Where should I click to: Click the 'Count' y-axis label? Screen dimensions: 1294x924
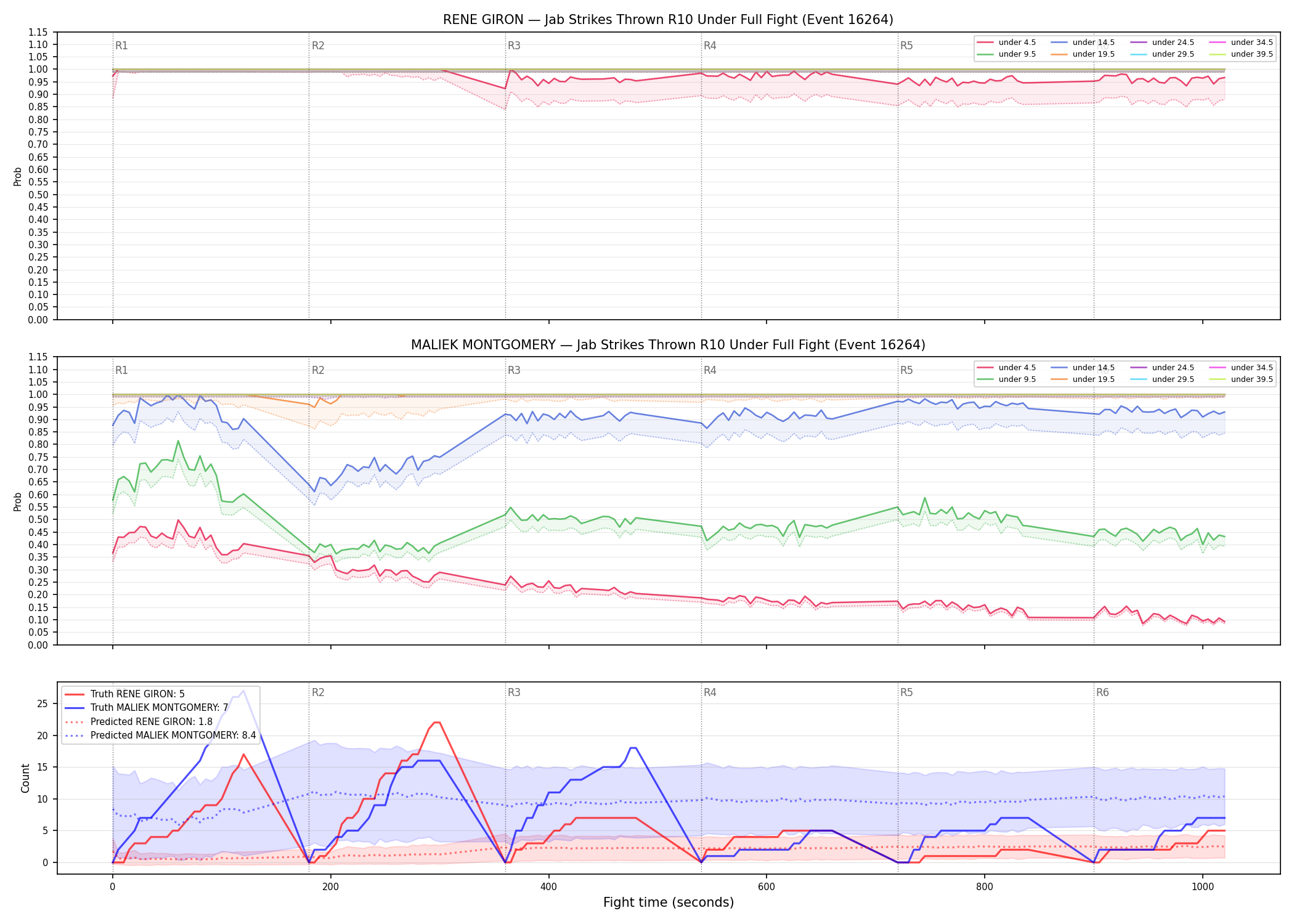click(x=25, y=778)
